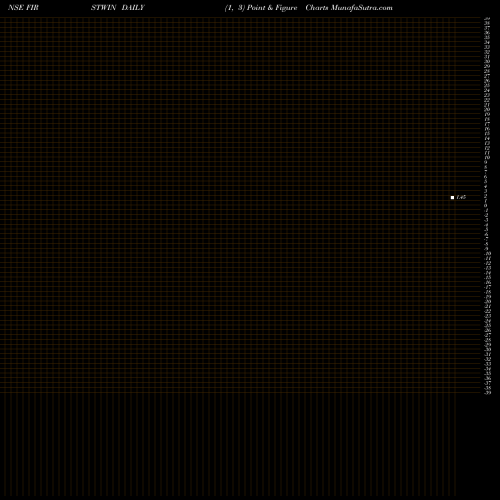Click the 'DAILY' timeframe label
This screenshot has width=500, height=500.
click(133, 8)
